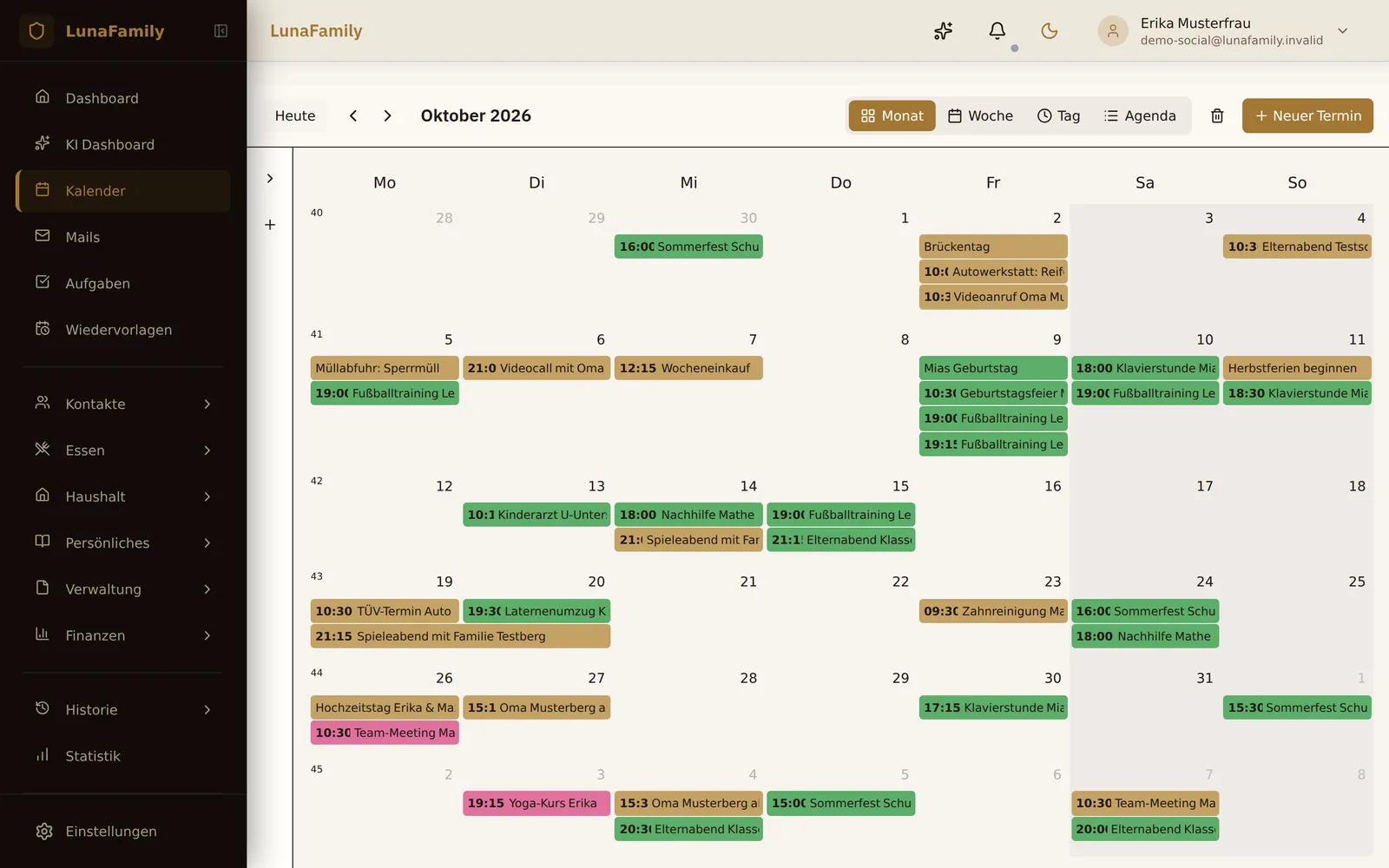This screenshot has height=868, width=1389.
Task: Switch to Agenda view
Action: 1140,115
